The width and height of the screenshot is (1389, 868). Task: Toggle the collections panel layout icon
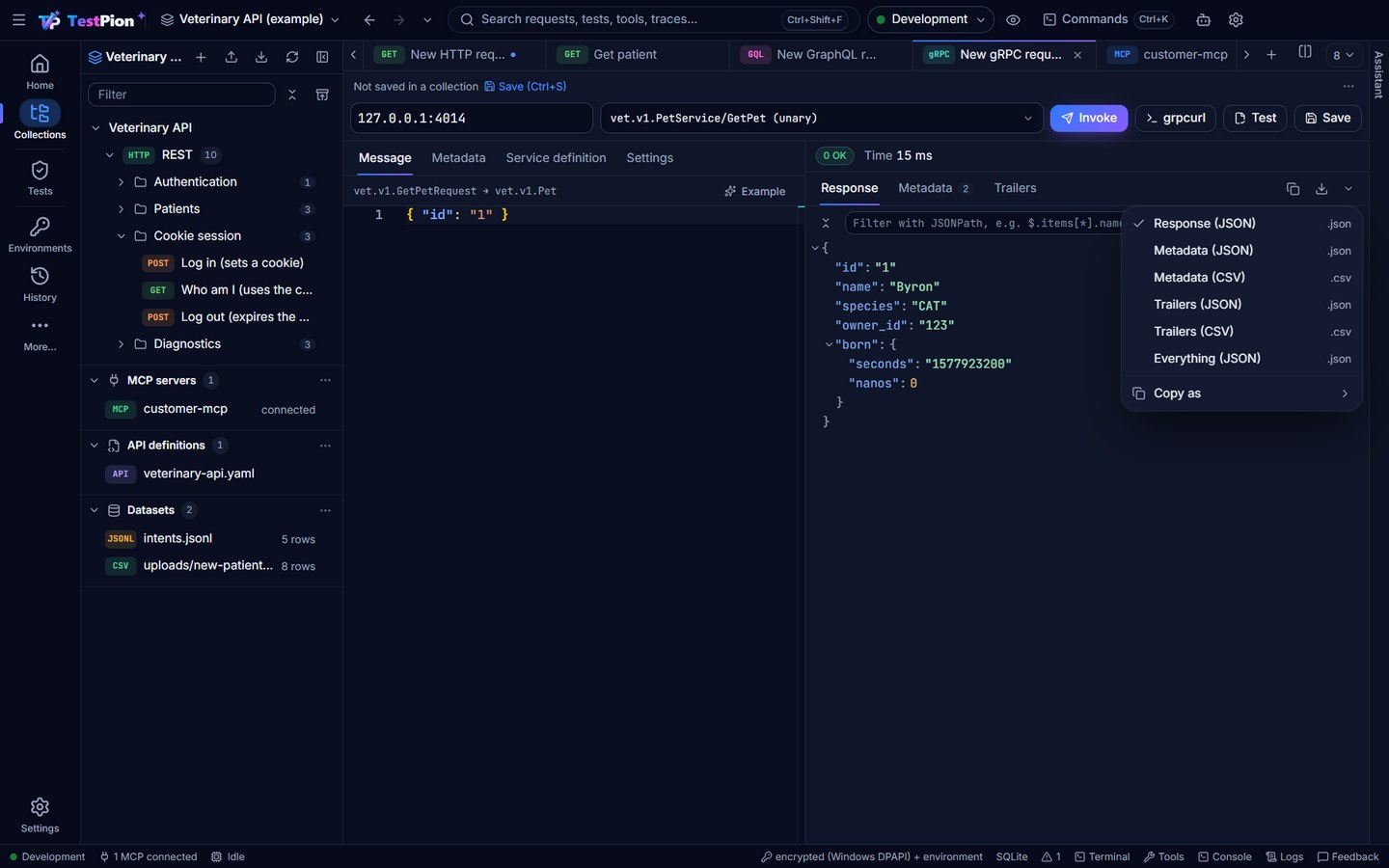[x=322, y=57]
